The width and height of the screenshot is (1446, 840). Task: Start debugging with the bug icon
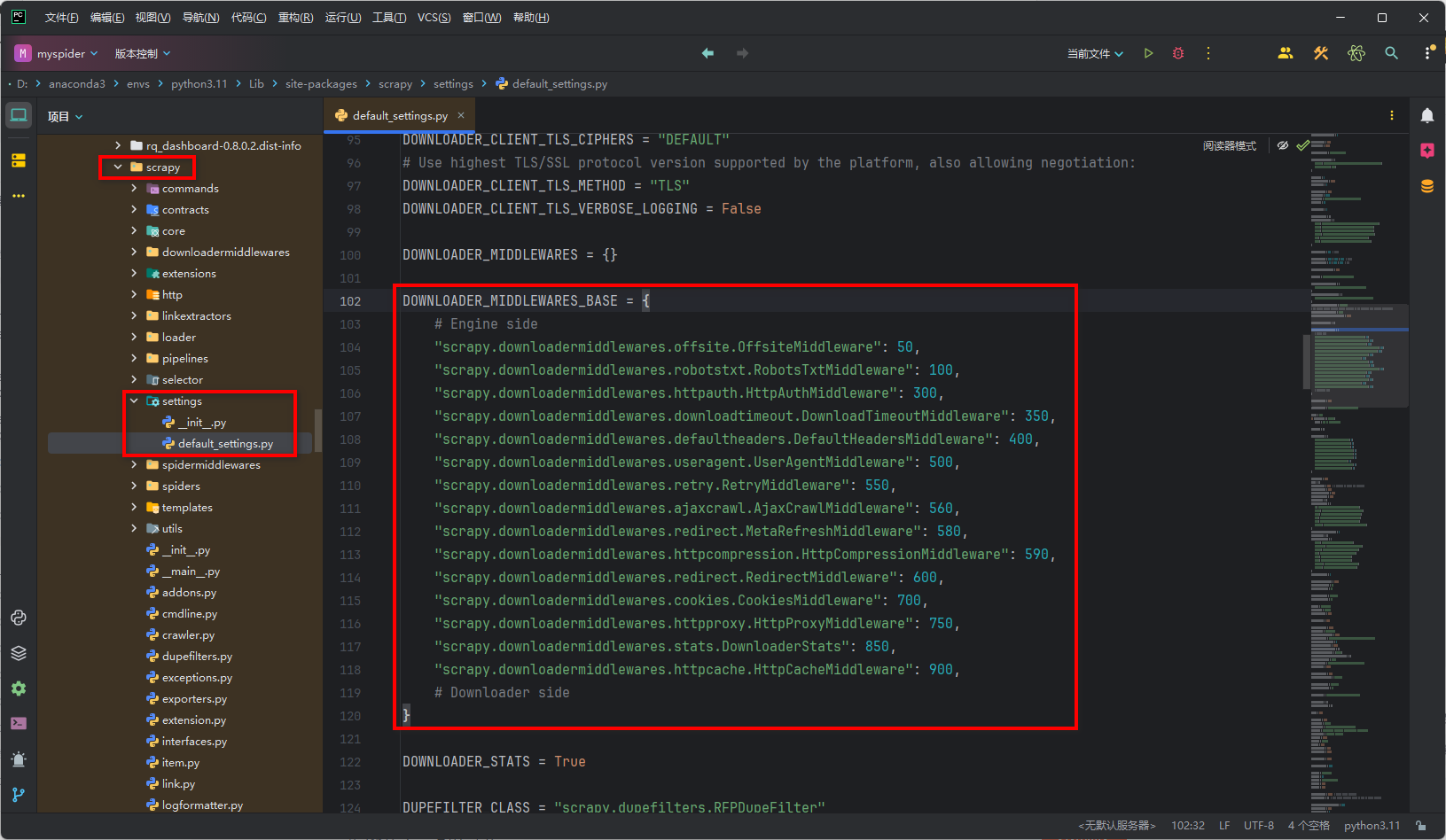(1177, 53)
